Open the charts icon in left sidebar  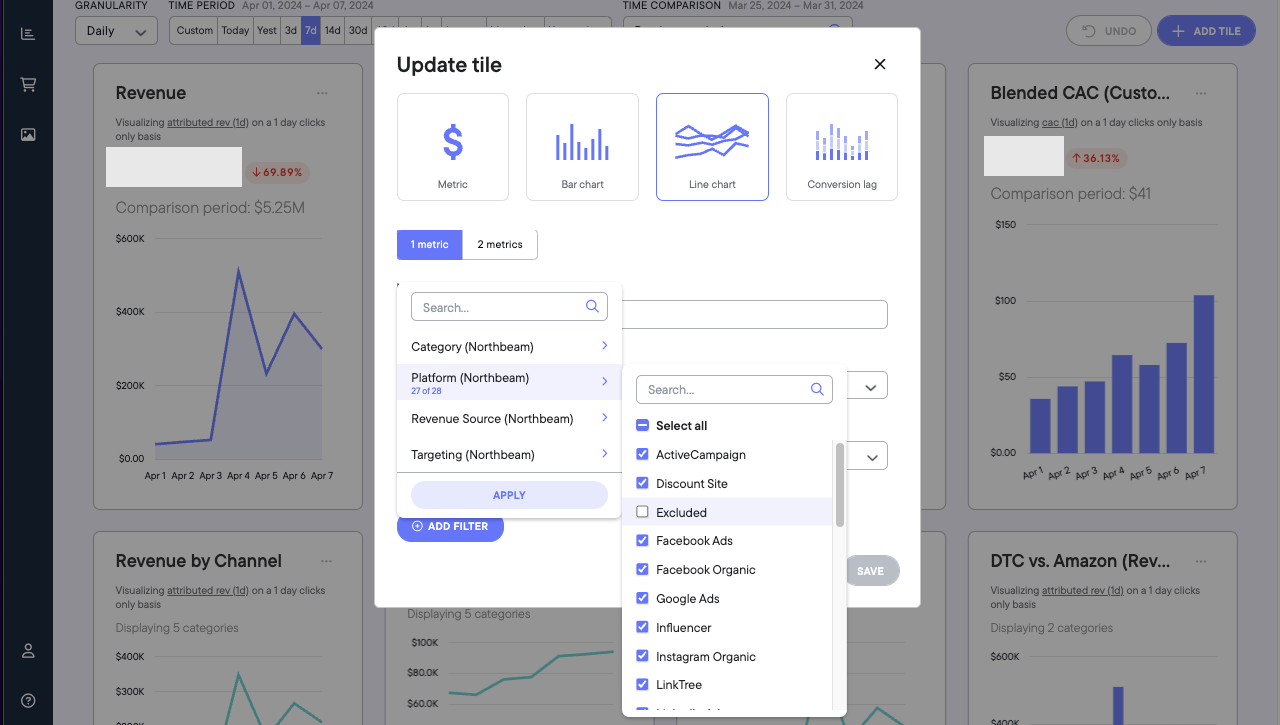28,34
